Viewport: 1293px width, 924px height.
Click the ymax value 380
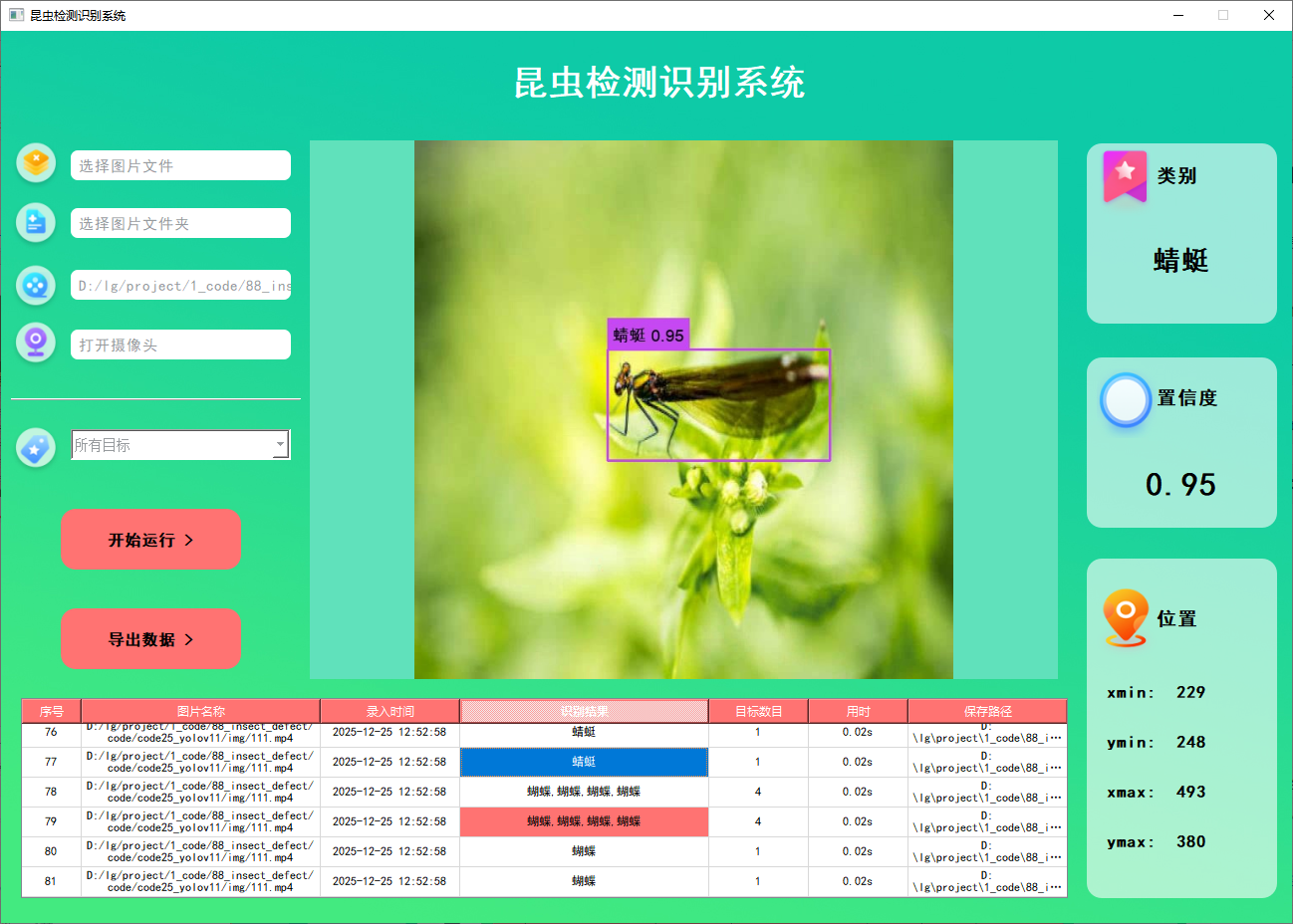tap(1190, 841)
